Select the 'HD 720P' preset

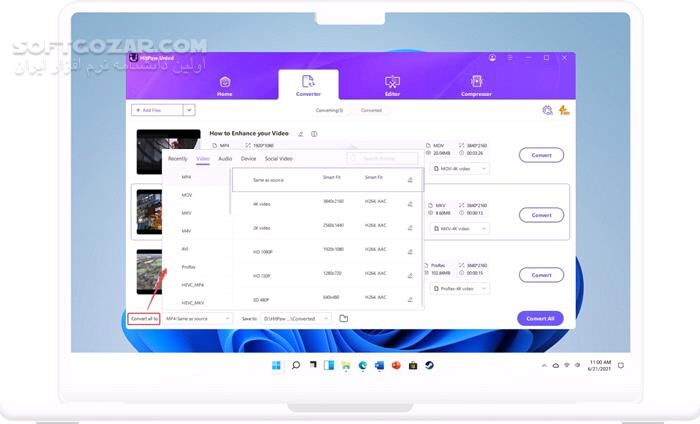coord(327,276)
